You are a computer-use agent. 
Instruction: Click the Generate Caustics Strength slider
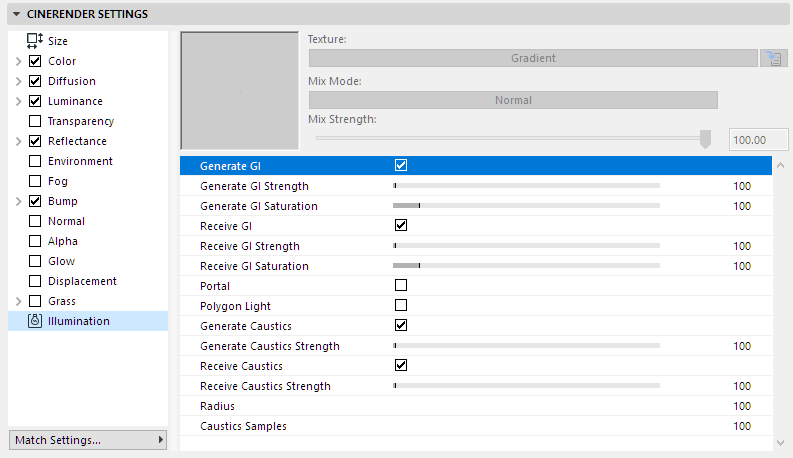(x=526, y=346)
